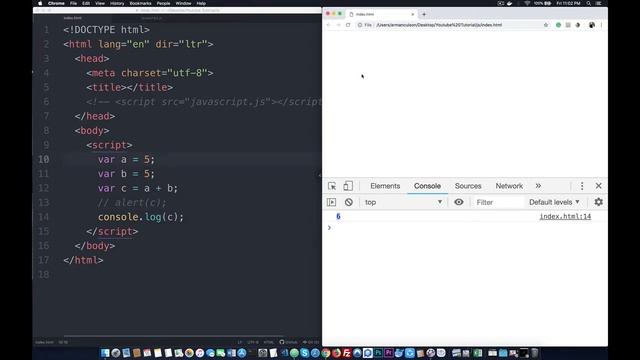This screenshot has height=360, width=640.
Task: Open the Chrome profile avatar icon
Action: [591, 25]
